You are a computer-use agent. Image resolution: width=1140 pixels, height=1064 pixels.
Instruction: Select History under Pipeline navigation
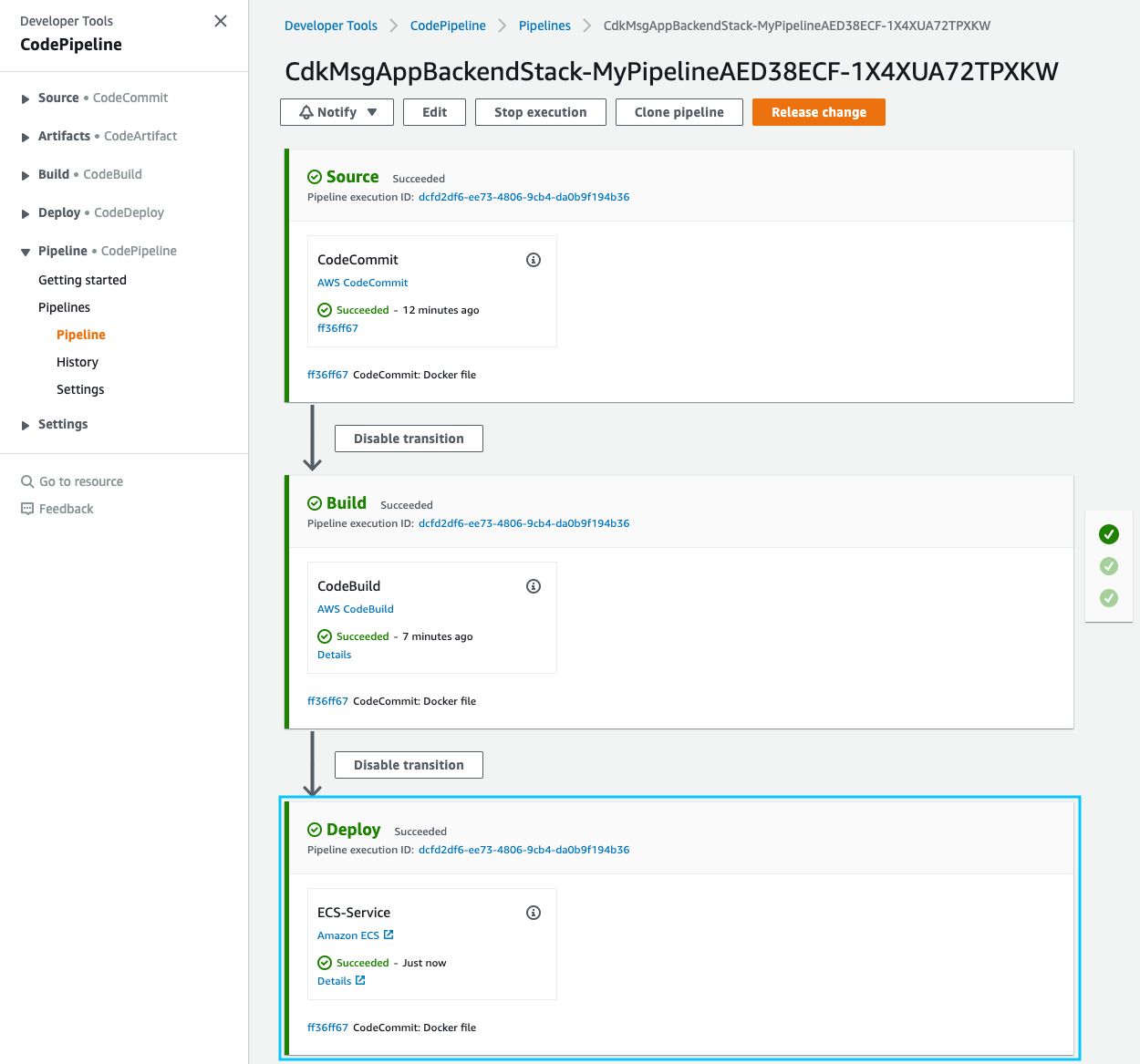click(77, 361)
